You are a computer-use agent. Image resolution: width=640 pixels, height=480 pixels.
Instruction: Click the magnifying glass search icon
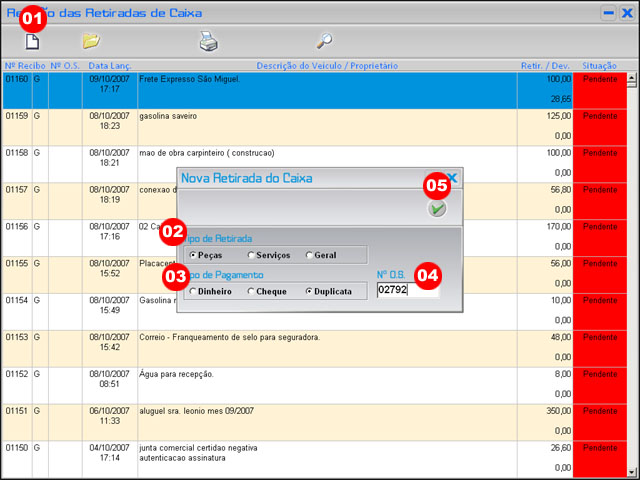coord(324,41)
